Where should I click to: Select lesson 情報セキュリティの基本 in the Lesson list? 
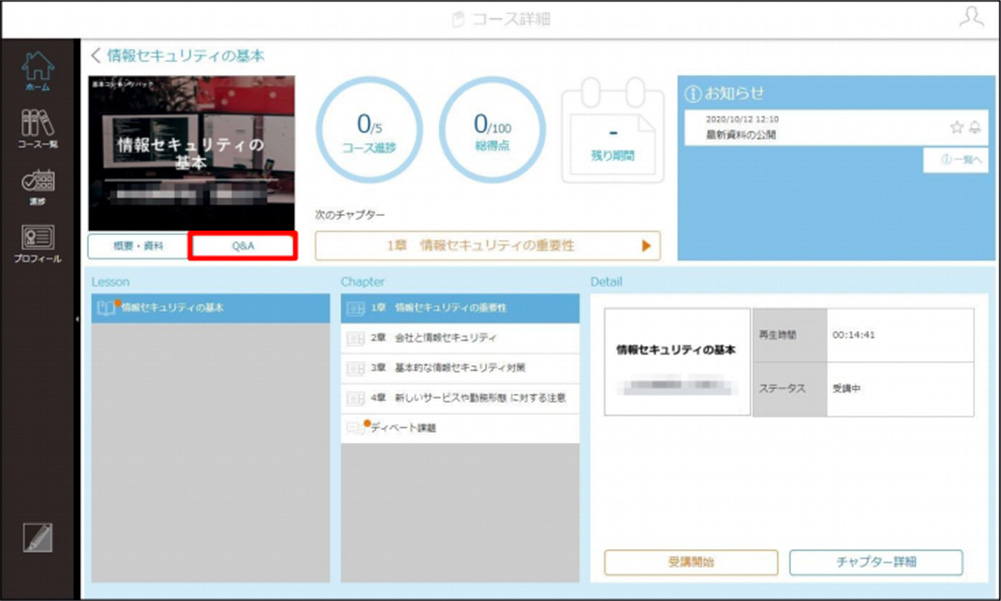[x=211, y=308]
